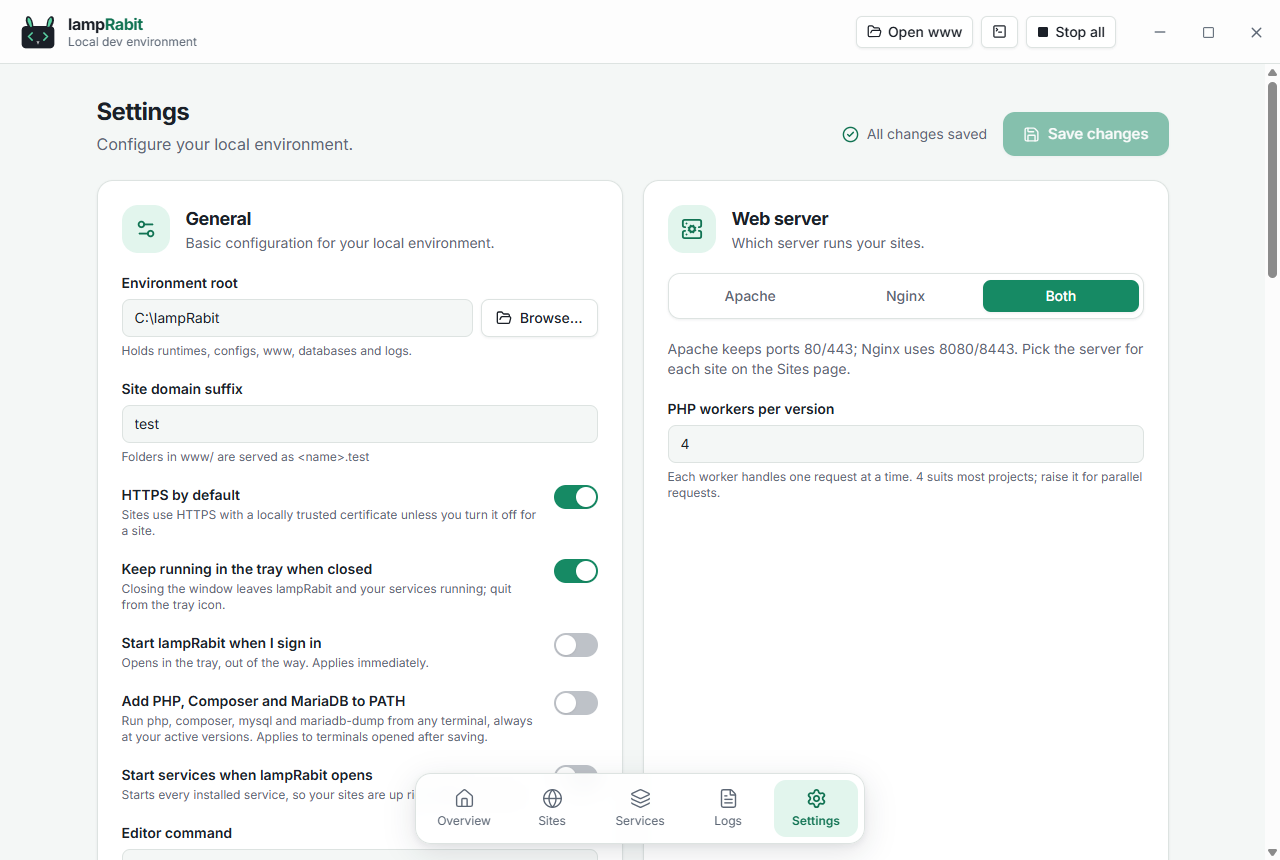Screen dimensions: 1280x860
Task: Click the Web server gear icon
Action: point(692,229)
